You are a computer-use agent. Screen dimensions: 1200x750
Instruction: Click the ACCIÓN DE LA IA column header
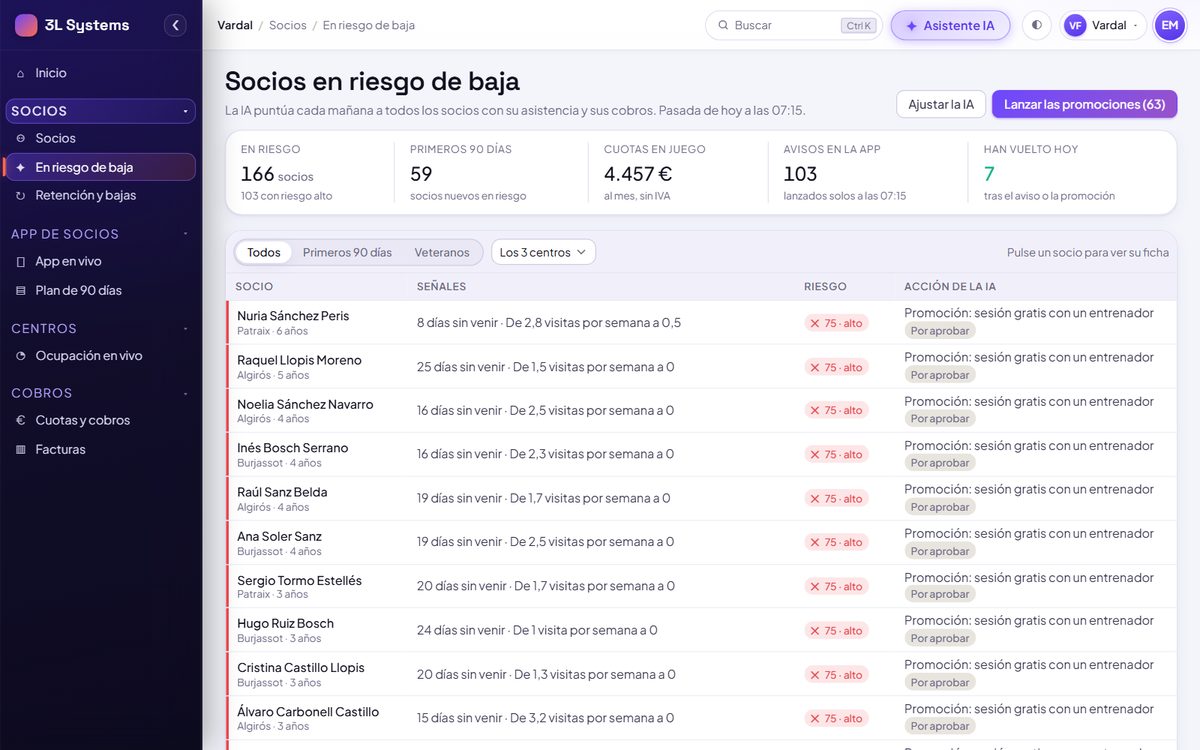coord(950,287)
